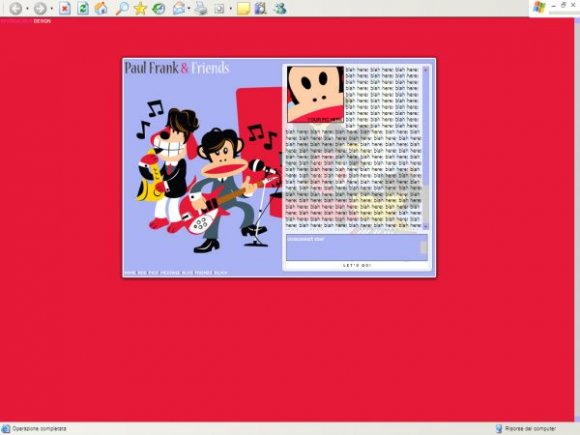Viewport: 580px width, 435px height.
Task: Click the status bar page icon
Action: click(x=6, y=429)
